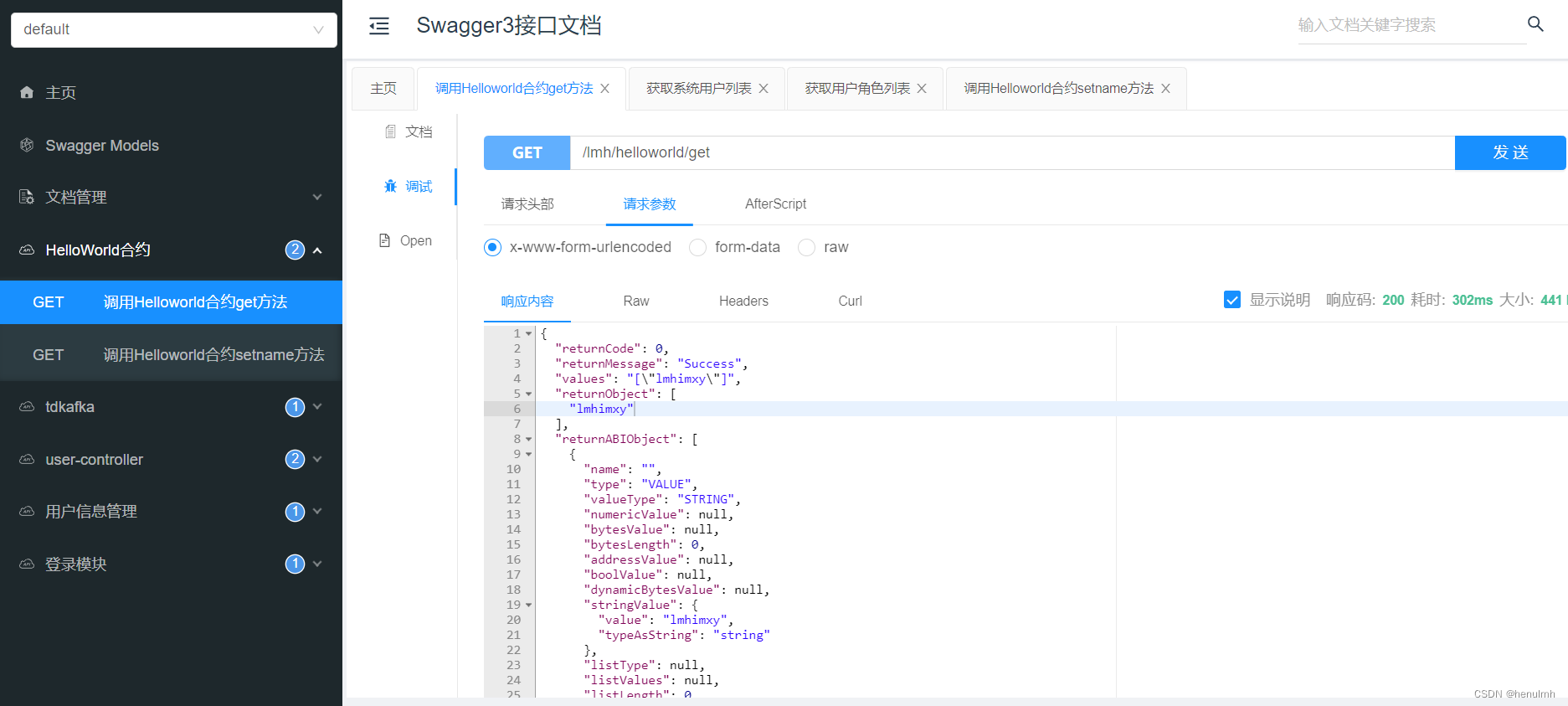Click the HelloWorld合约 cloud icon
Image resolution: width=1568 pixels, height=706 pixels.
[x=27, y=250]
